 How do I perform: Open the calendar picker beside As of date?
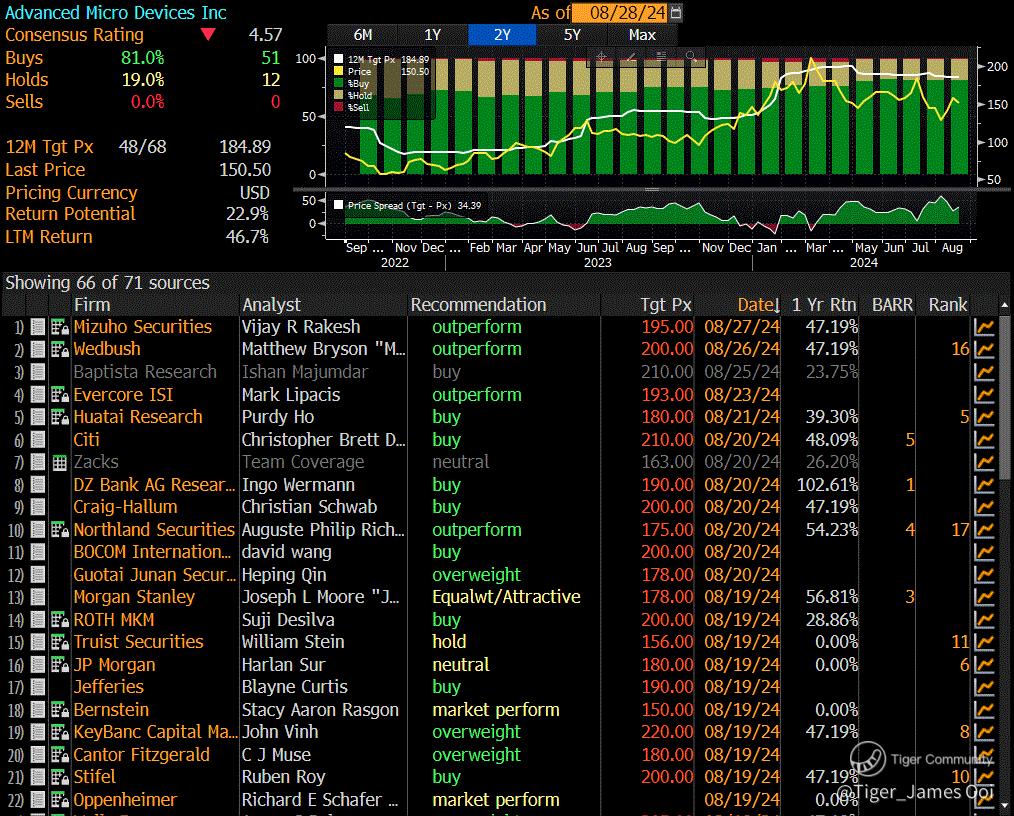pos(677,13)
